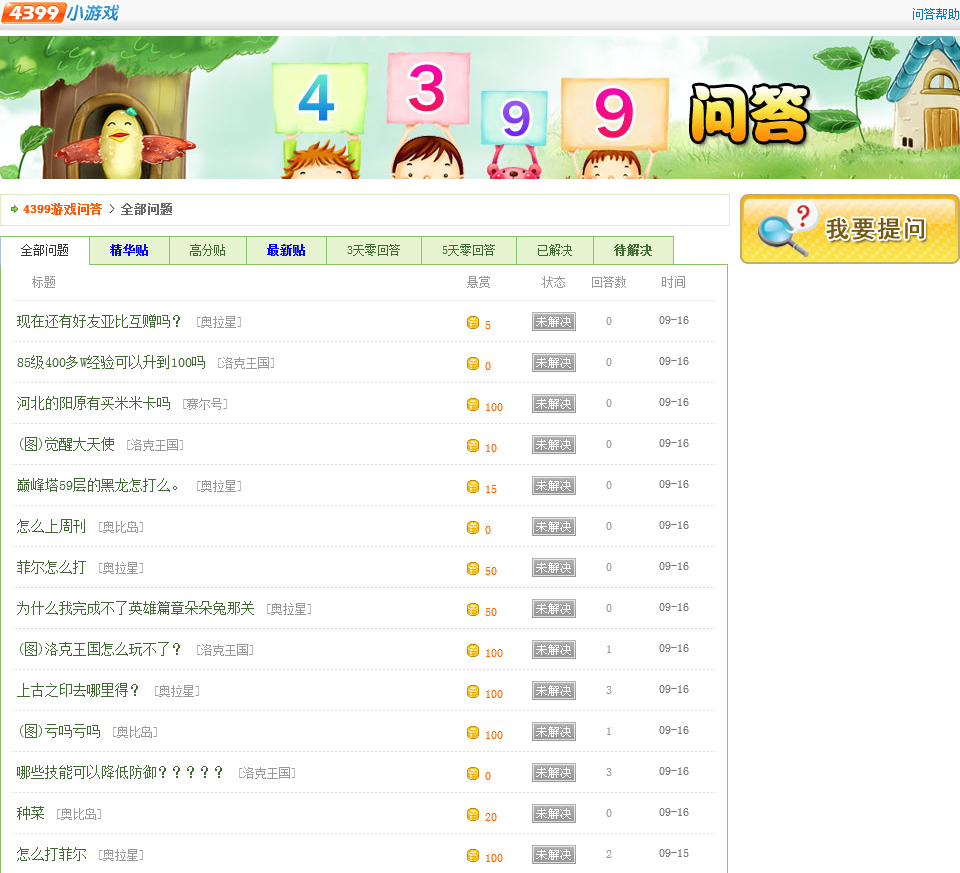The image size is (960, 873).
Task: Click [赛尔号] tag beside 河北的阳原
Action: pos(205,404)
